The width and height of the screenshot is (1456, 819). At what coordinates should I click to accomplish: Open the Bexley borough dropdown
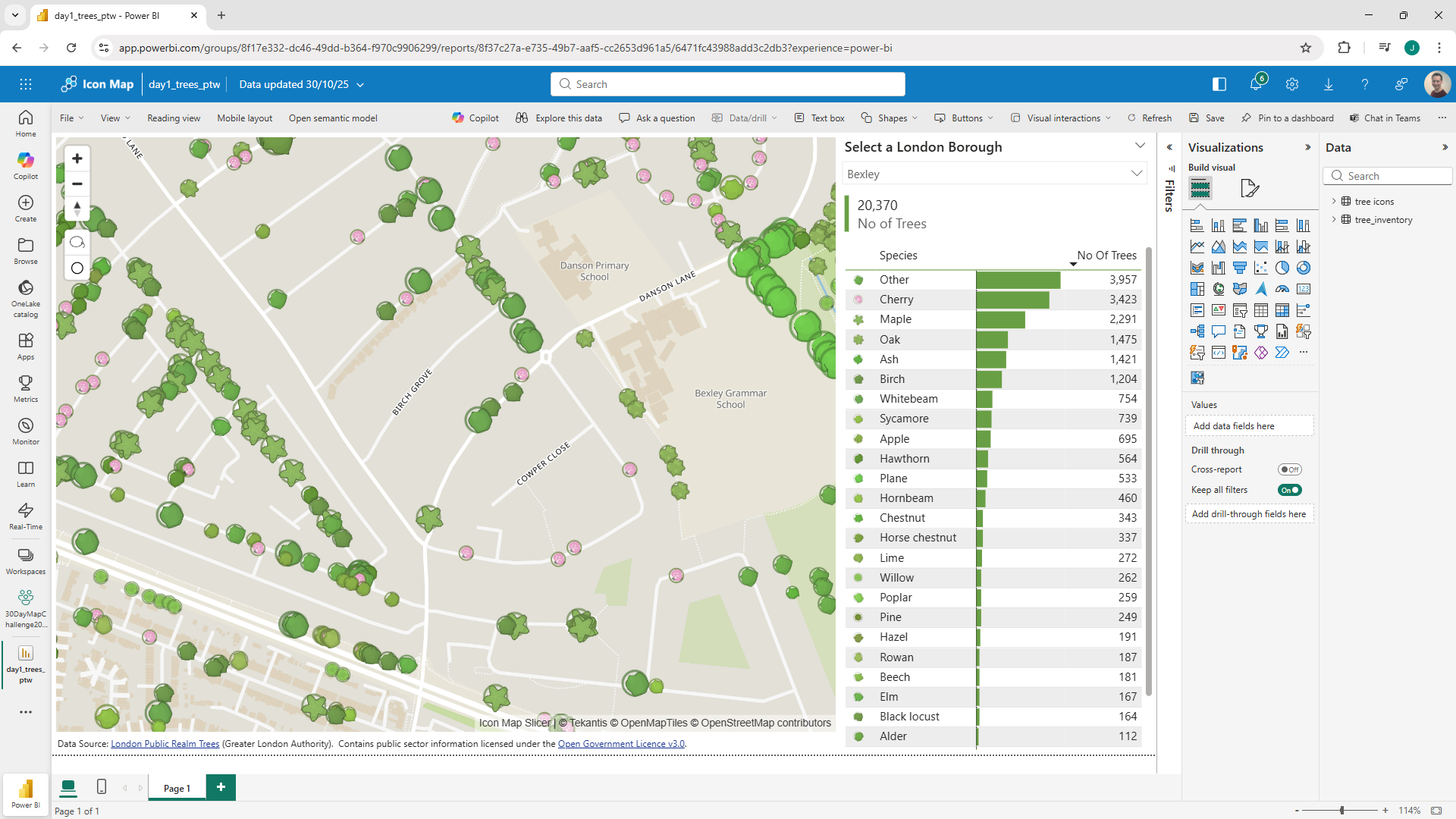click(993, 174)
